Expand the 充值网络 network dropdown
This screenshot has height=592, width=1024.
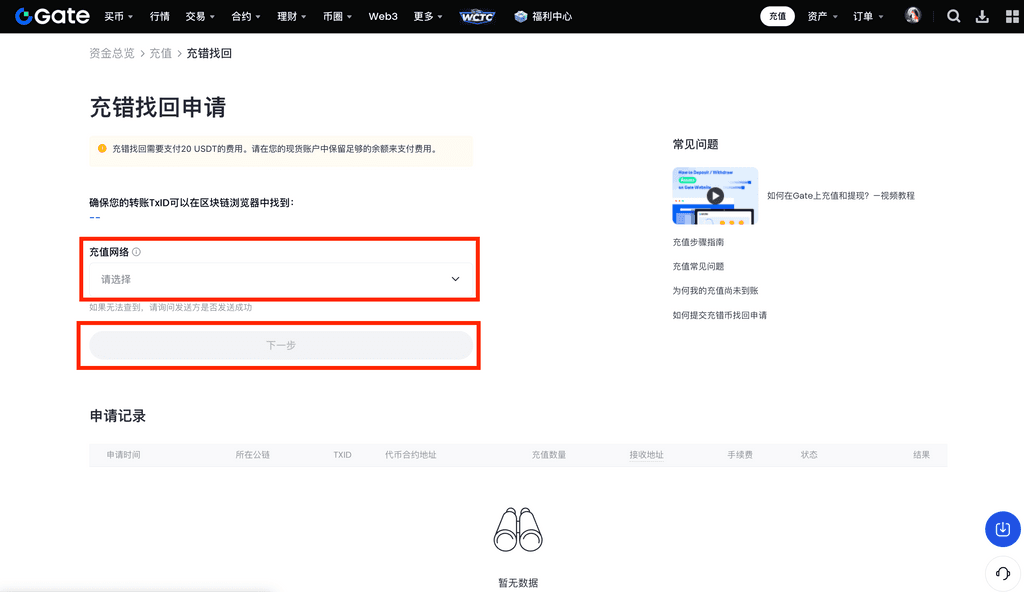tap(280, 279)
